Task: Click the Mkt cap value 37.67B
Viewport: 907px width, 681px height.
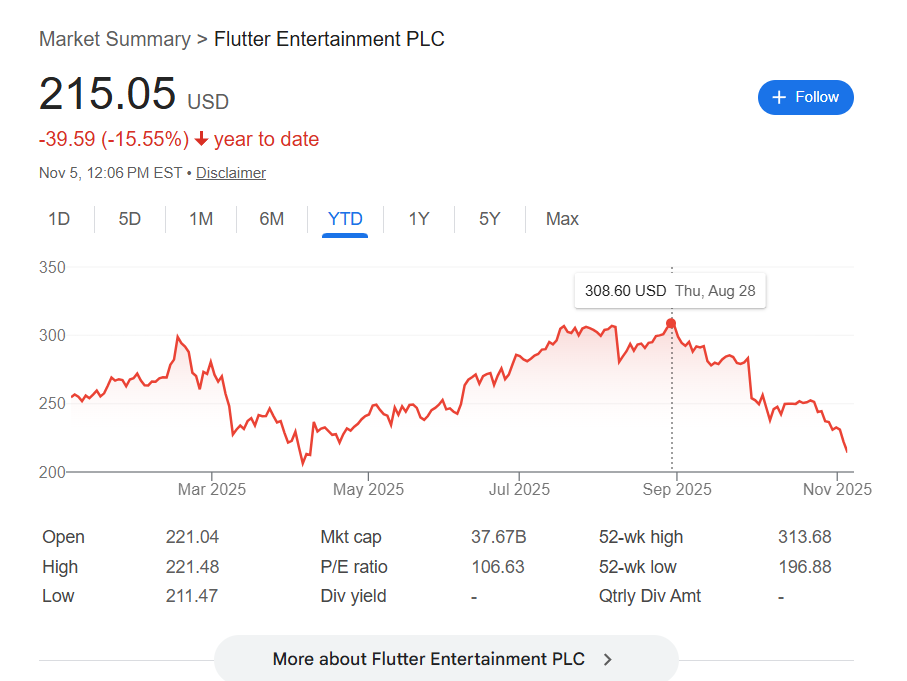Action: 498,537
